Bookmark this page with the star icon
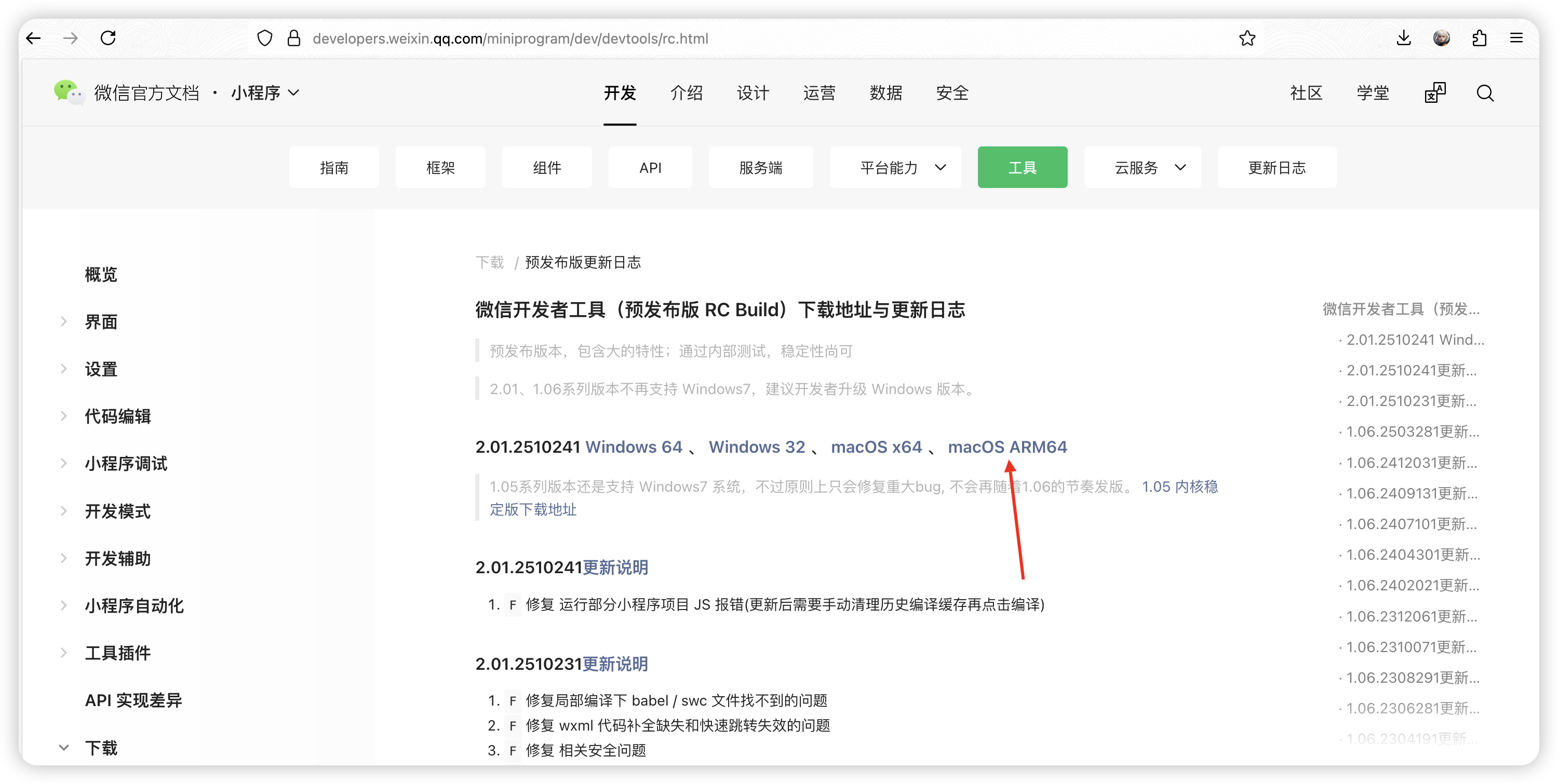This screenshot has height=784, width=1558. [x=1247, y=38]
